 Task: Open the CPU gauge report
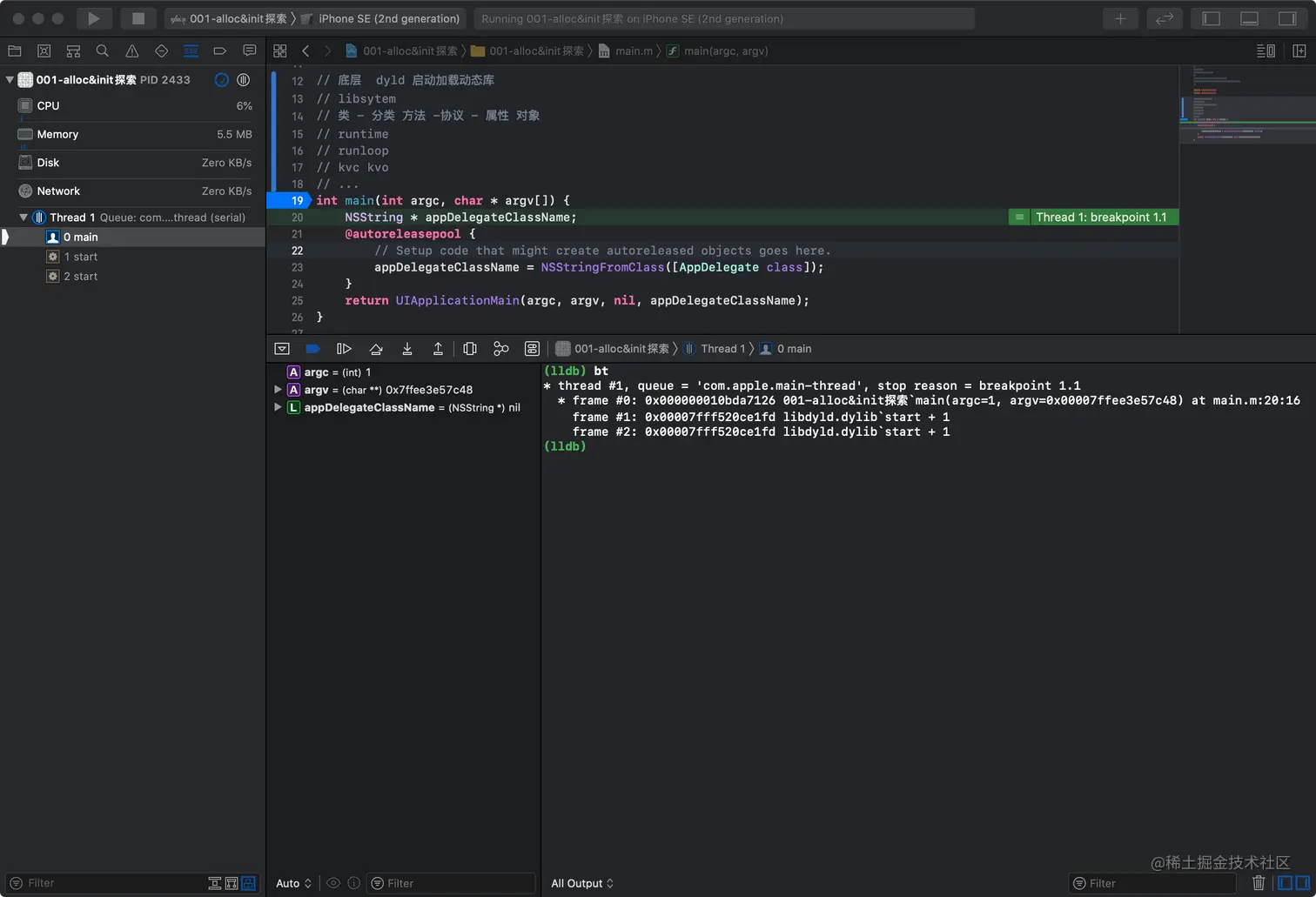[133, 106]
